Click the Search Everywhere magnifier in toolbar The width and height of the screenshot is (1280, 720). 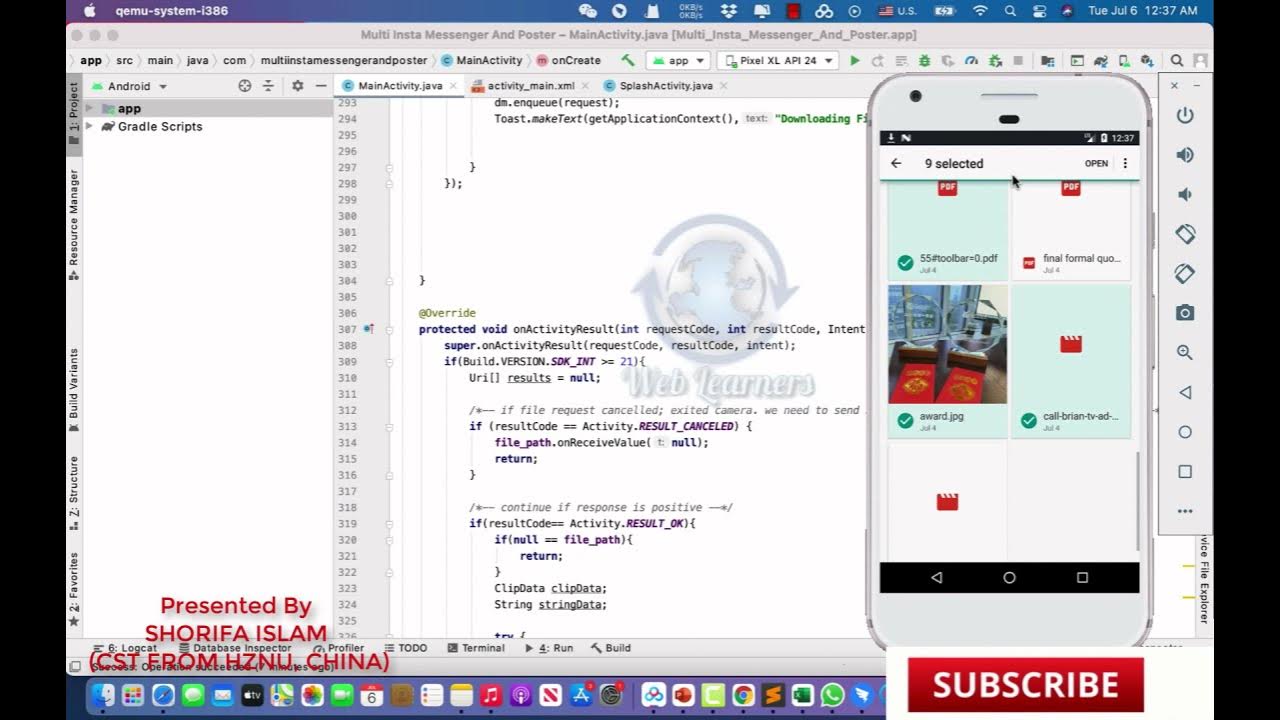1176,61
